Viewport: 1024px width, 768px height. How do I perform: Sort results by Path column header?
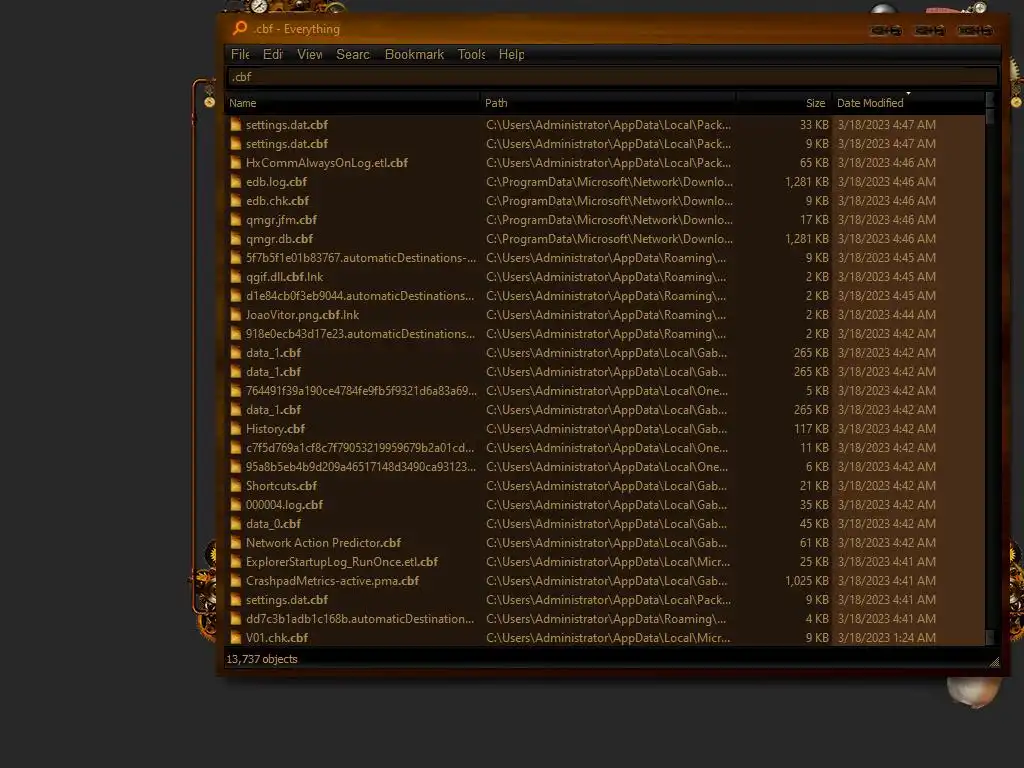pos(607,103)
